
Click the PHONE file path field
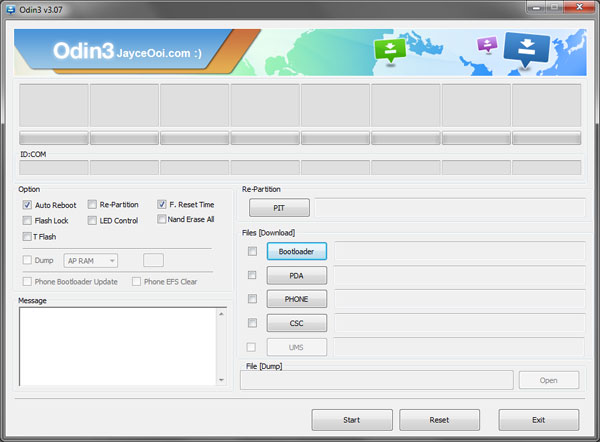pos(460,299)
